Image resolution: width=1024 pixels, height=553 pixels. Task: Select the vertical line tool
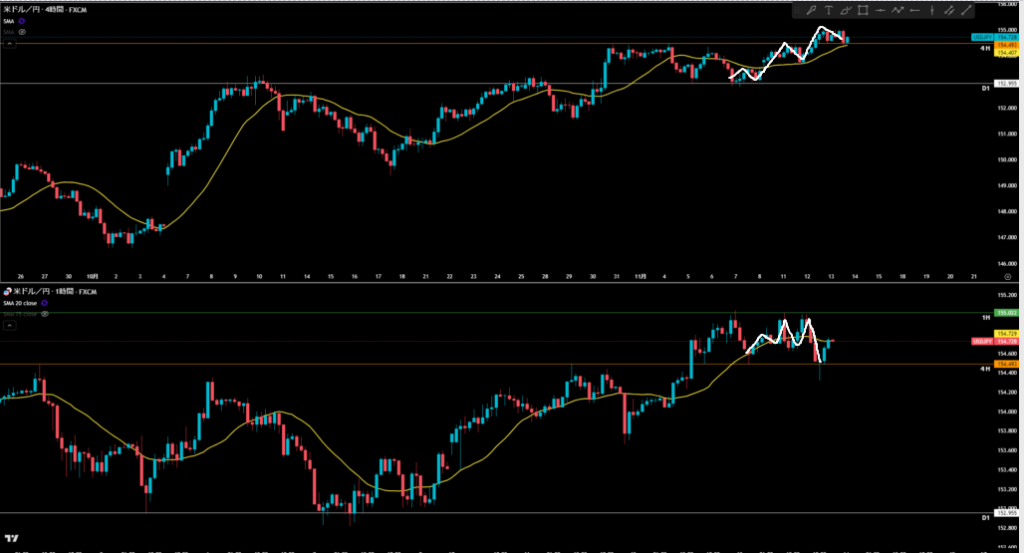932,11
